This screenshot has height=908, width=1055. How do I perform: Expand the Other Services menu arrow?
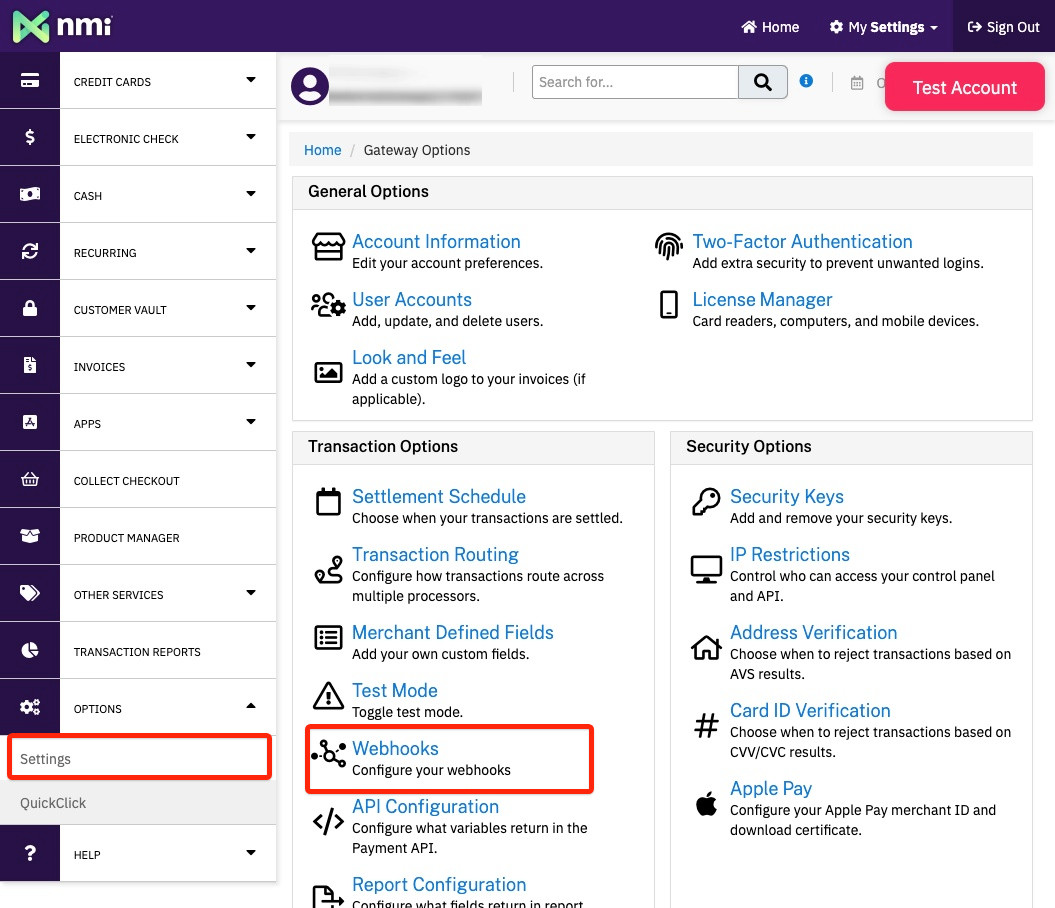pyautogui.click(x=251, y=593)
